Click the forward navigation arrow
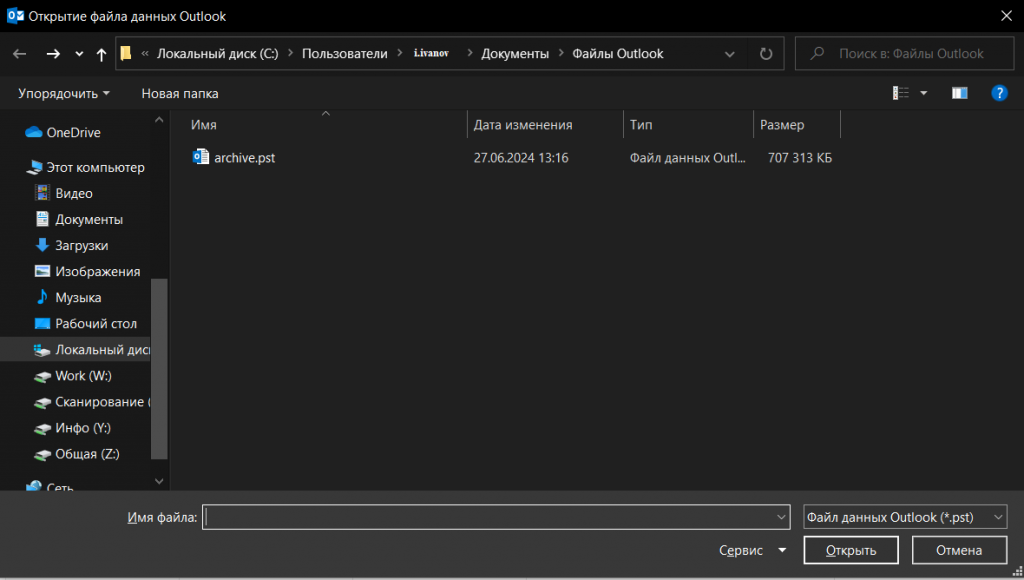This screenshot has width=1024, height=580. click(53, 54)
